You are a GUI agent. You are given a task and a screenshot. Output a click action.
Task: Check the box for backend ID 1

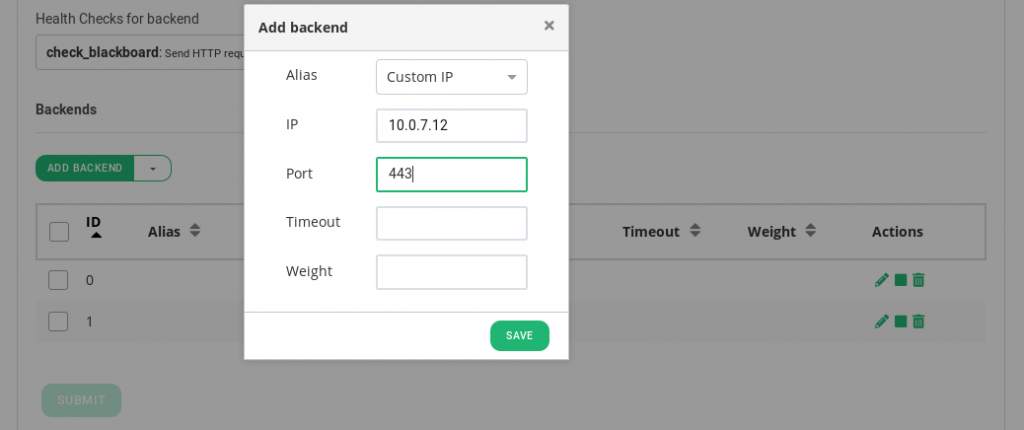coord(58,322)
